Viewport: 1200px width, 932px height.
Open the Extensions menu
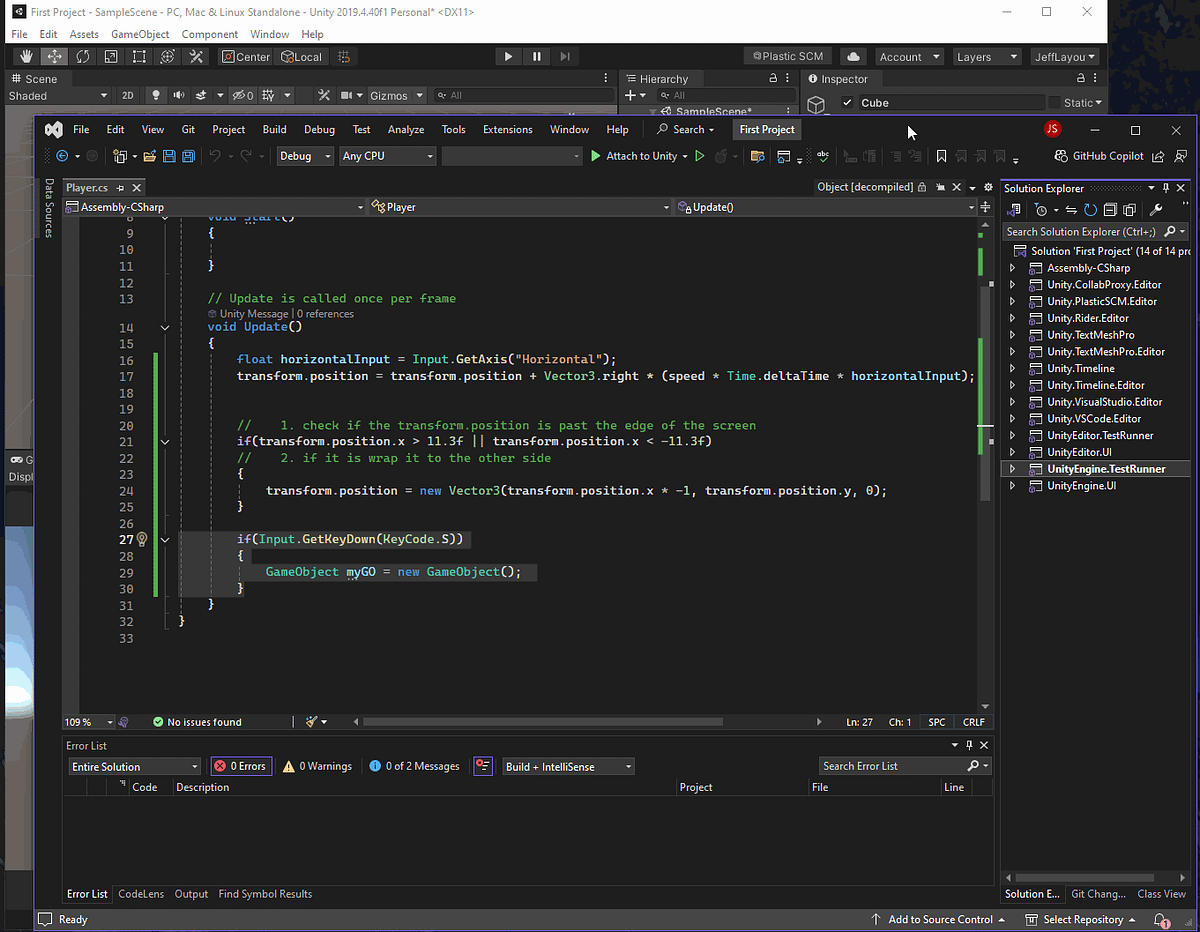(x=507, y=129)
